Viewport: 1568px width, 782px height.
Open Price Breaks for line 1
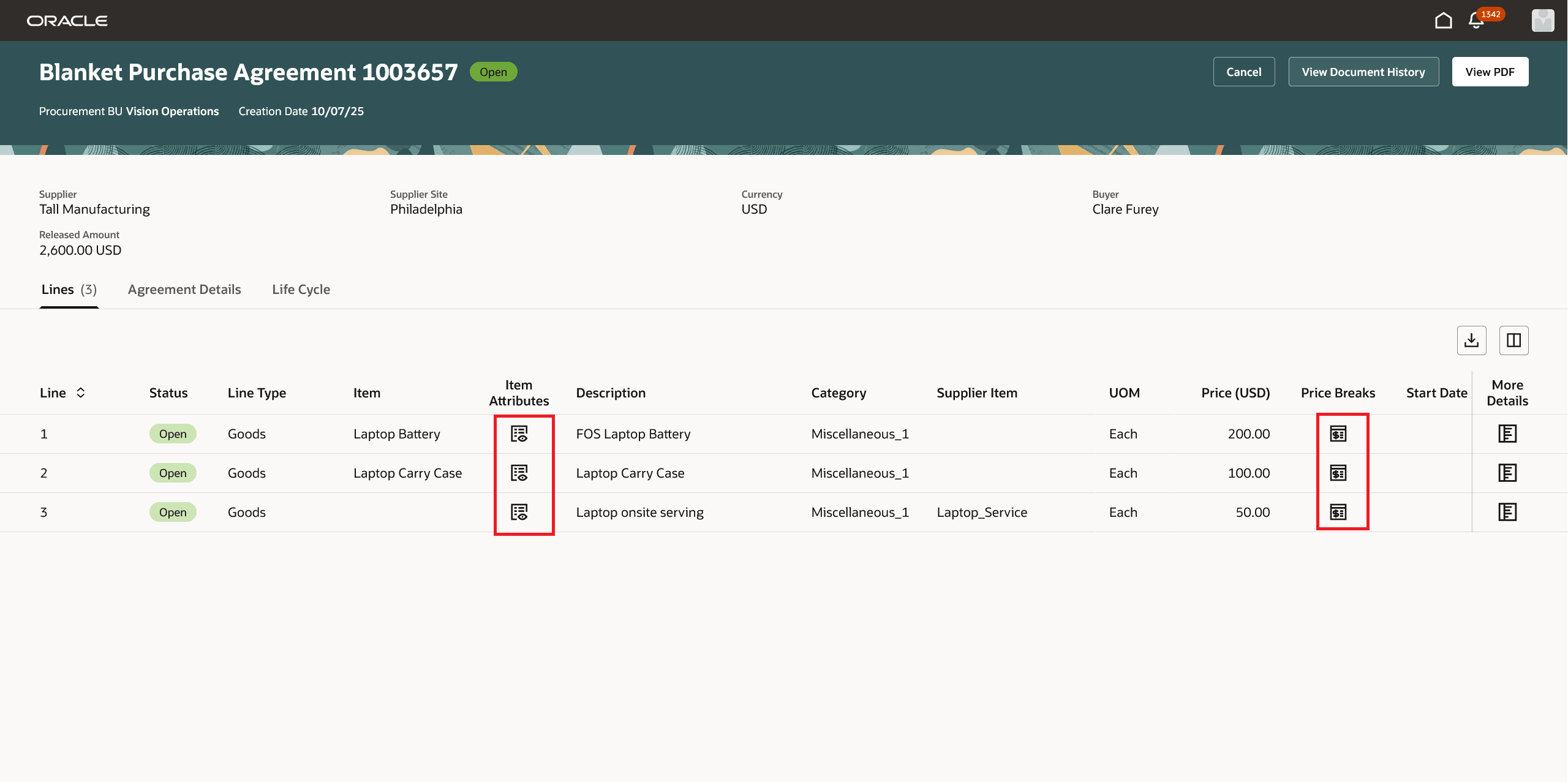1338,434
